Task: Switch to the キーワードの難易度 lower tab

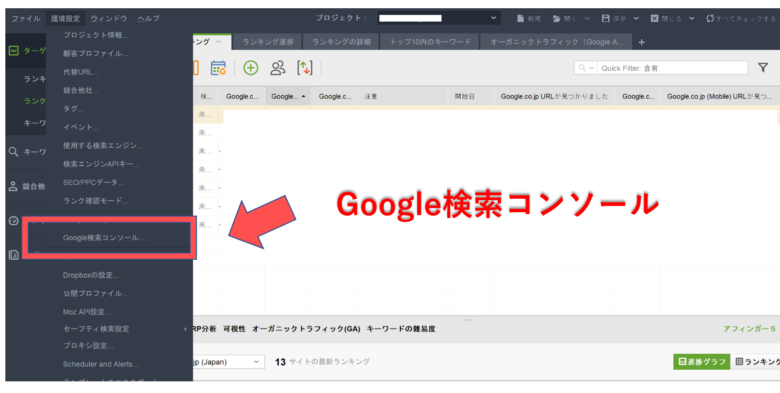Action: 401,329
